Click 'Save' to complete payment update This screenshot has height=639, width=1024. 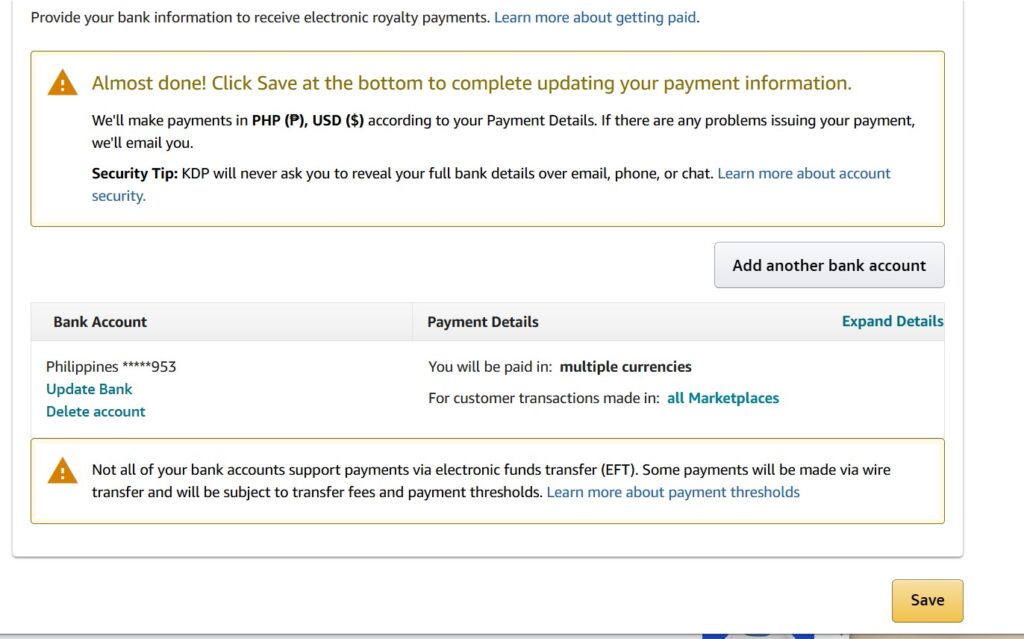[926, 600]
